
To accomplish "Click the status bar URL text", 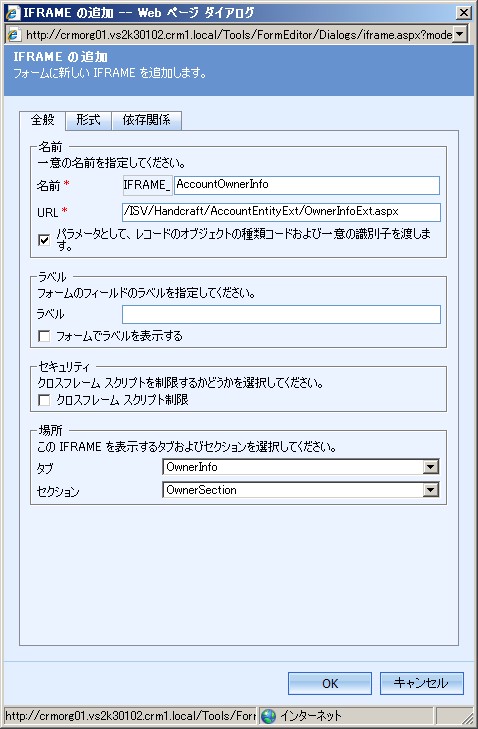I will 130,716.
